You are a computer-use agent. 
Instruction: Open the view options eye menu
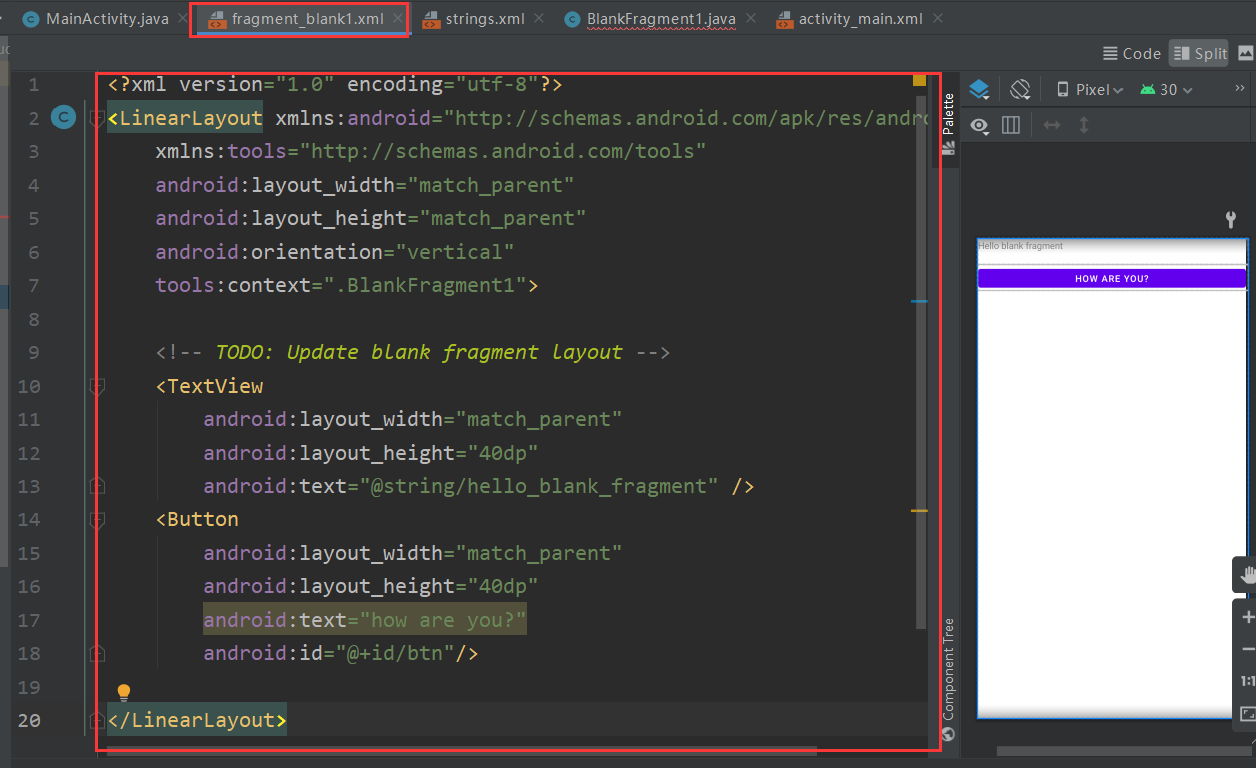pyautogui.click(x=980, y=125)
